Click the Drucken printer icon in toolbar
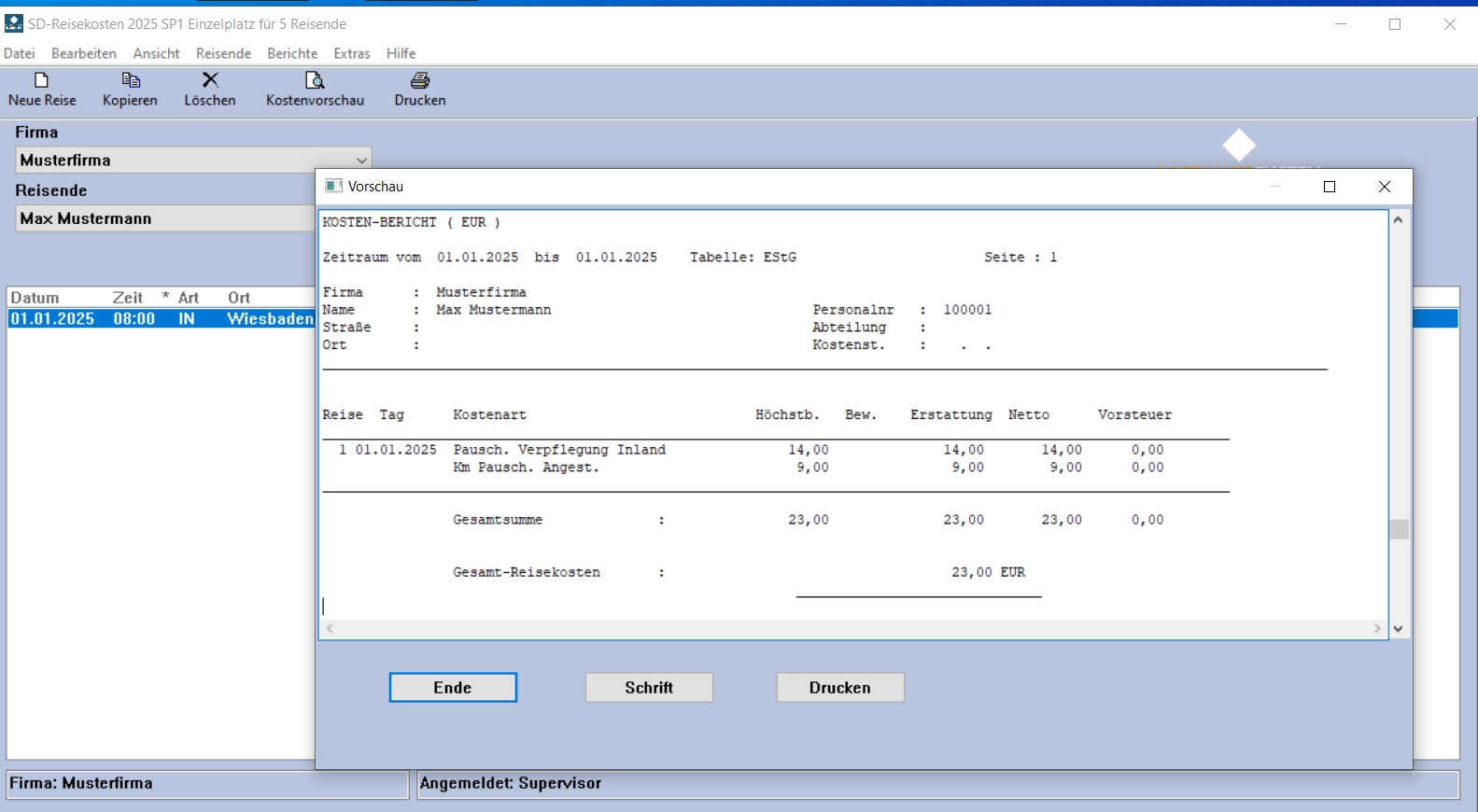Viewport: 1478px width, 812px height. point(420,81)
